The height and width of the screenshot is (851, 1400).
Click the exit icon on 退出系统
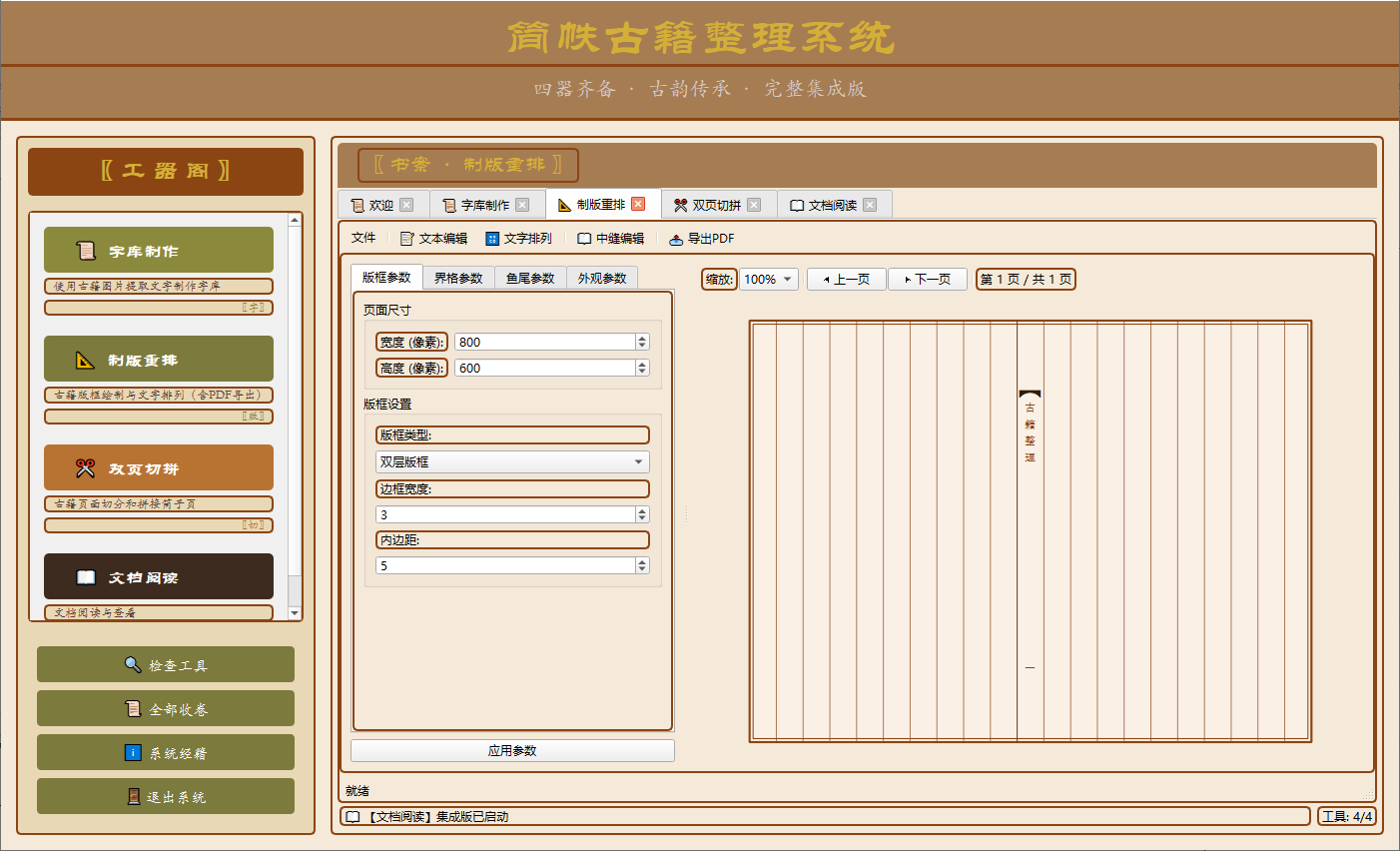point(136,796)
